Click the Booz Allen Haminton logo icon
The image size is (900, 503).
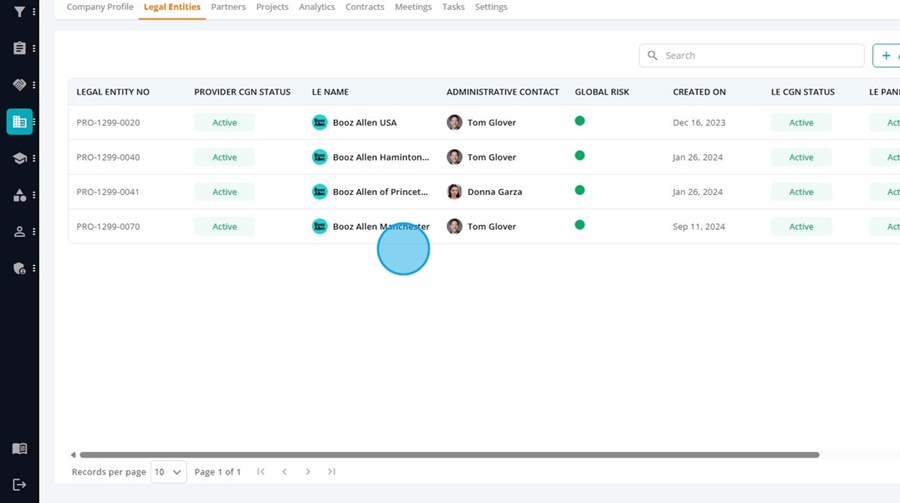(320, 157)
